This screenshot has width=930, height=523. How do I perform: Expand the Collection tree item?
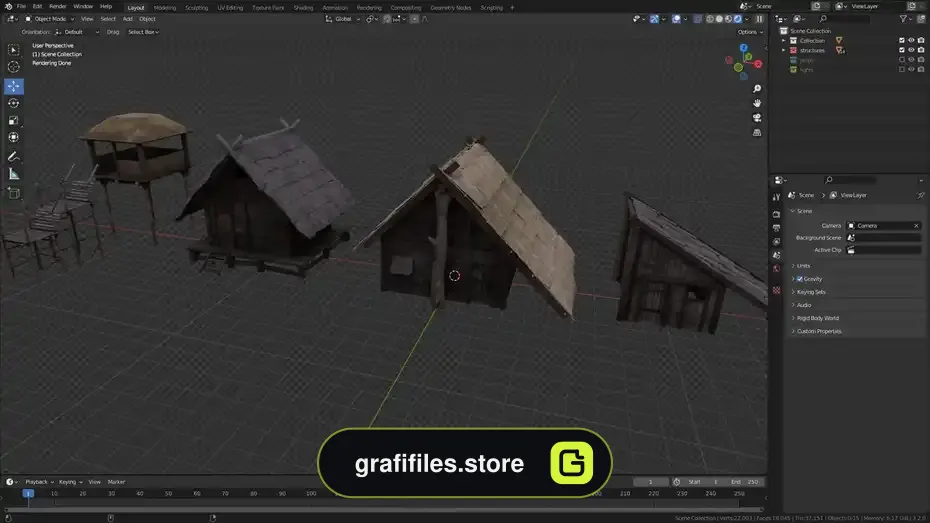(784, 40)
